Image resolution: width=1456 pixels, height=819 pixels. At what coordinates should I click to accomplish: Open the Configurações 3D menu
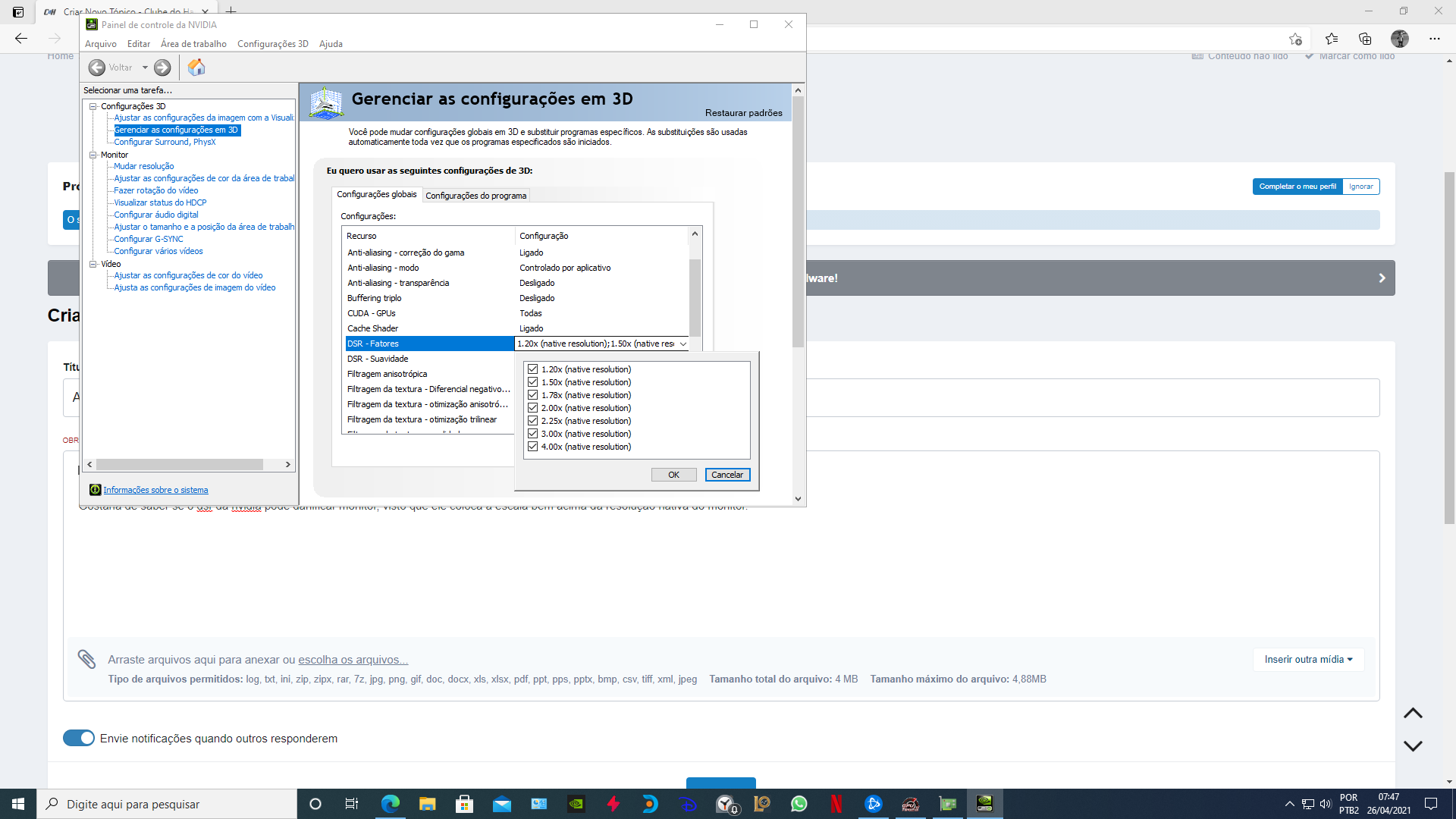(x=272, y=44)
